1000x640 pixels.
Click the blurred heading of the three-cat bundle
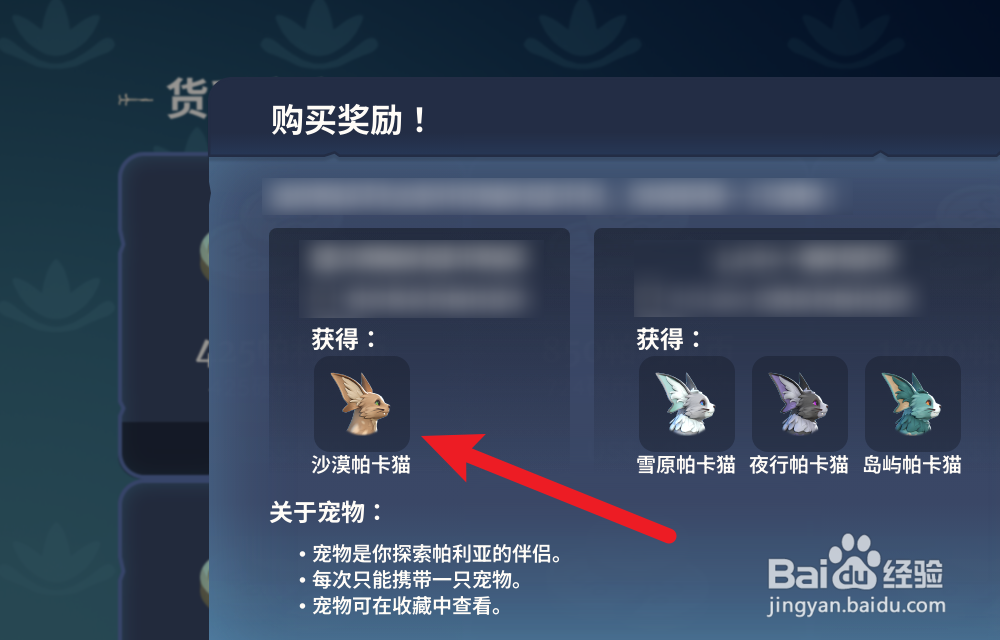[x=777, y=279]
